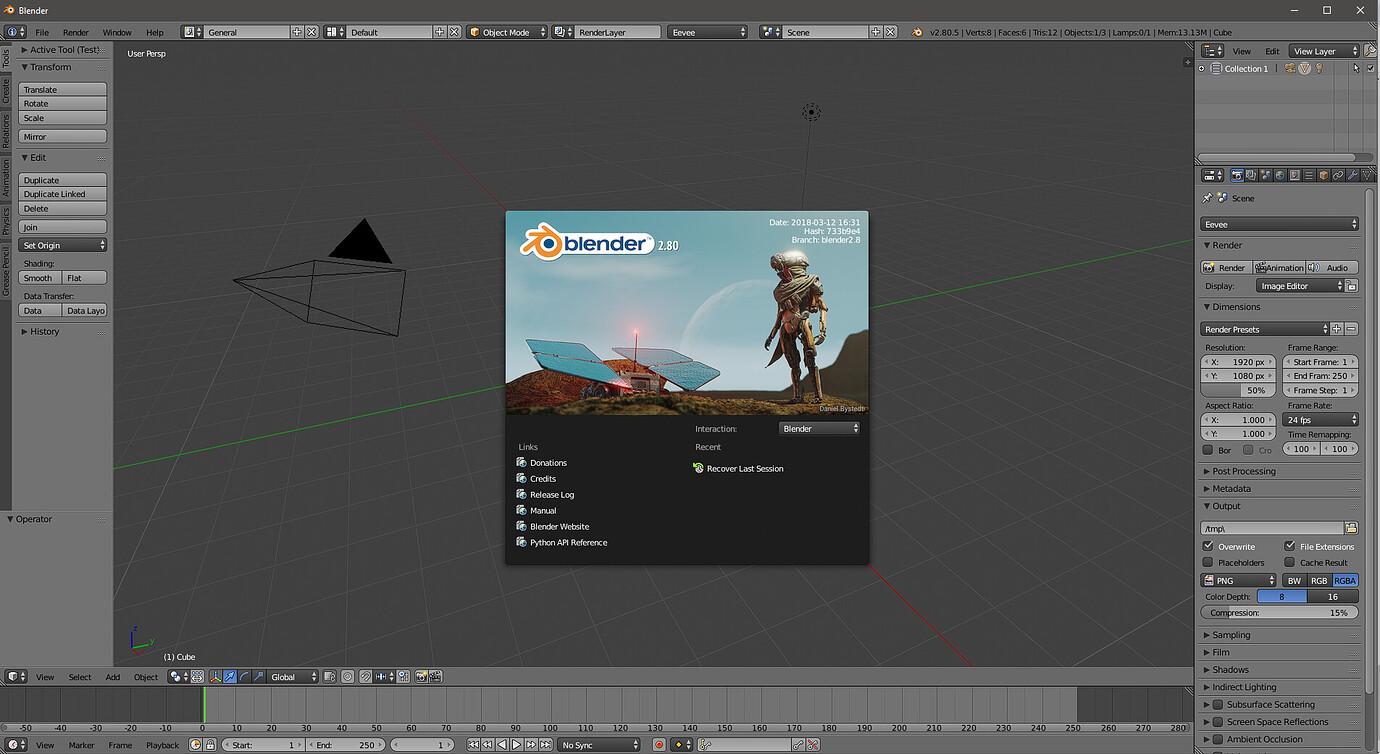The width and height of the screenshot is (1380, 754).
Task: Toggle the Collection 1 visibility checkbox
Action: click(1371, 68)
